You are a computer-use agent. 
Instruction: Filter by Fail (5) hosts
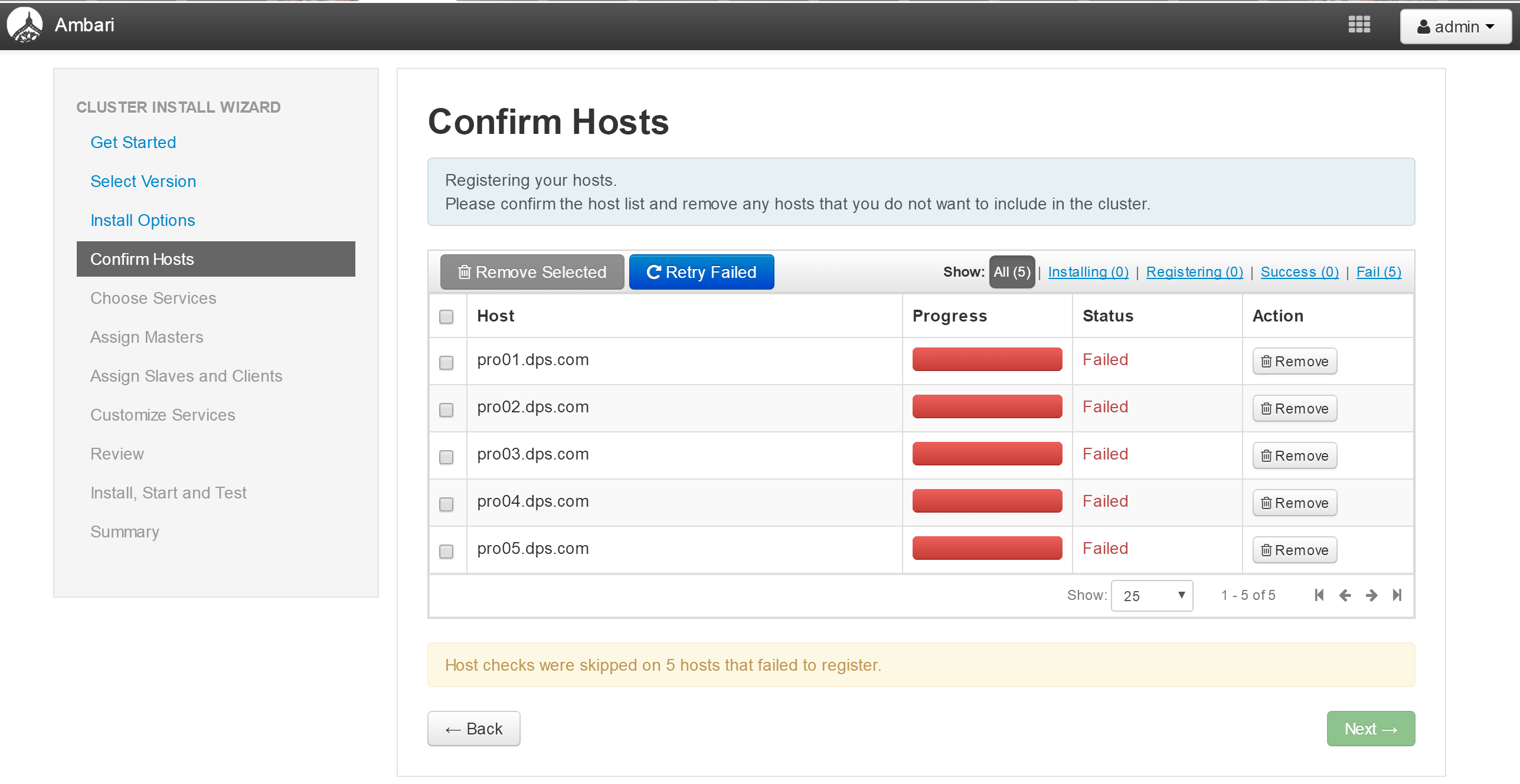pyautogui.click(x=1379, y=272)
